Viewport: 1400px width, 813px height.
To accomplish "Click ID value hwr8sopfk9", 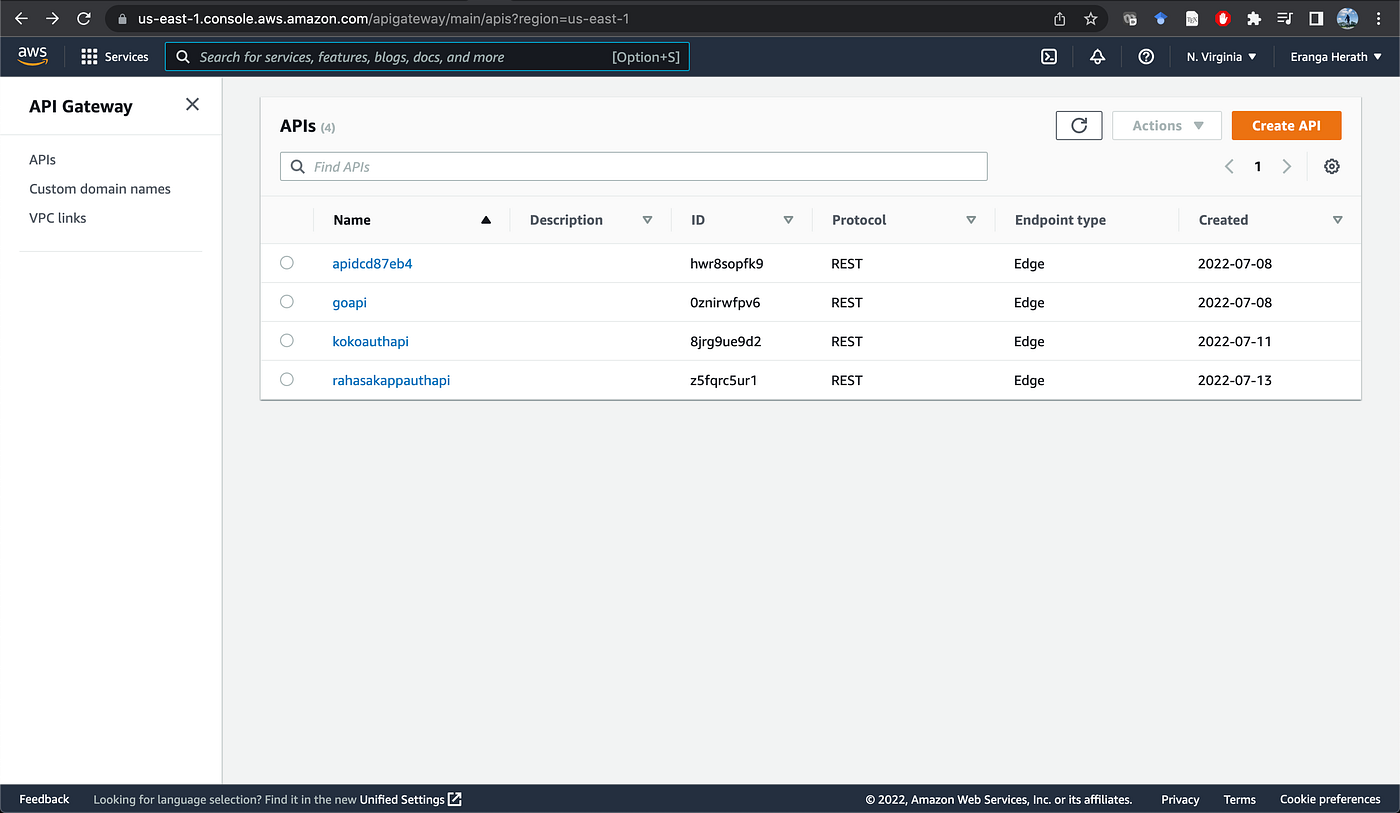I will coord(727,264).
